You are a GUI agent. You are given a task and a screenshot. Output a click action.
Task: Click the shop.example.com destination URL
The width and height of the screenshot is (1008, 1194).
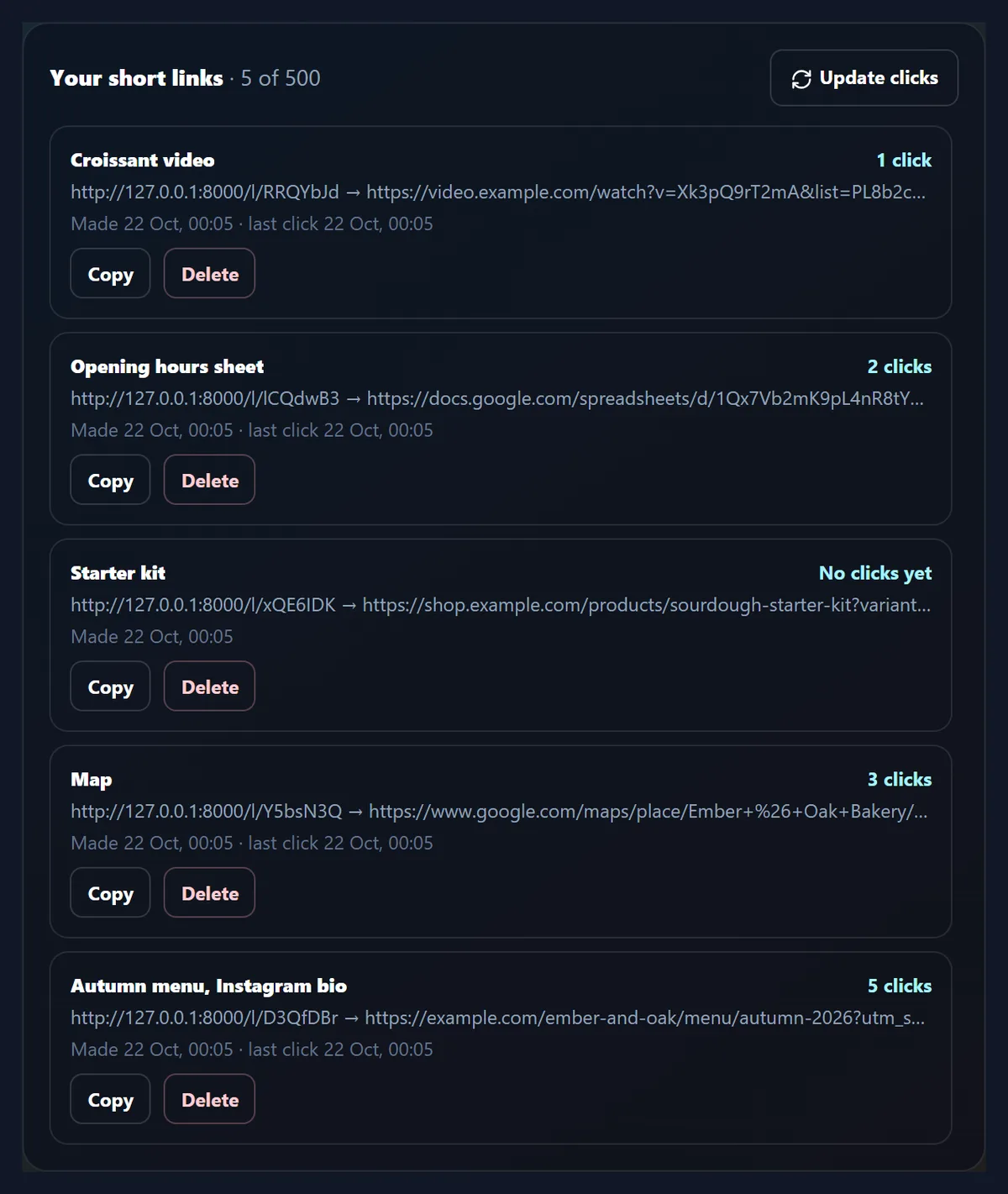tap(647, 605)
